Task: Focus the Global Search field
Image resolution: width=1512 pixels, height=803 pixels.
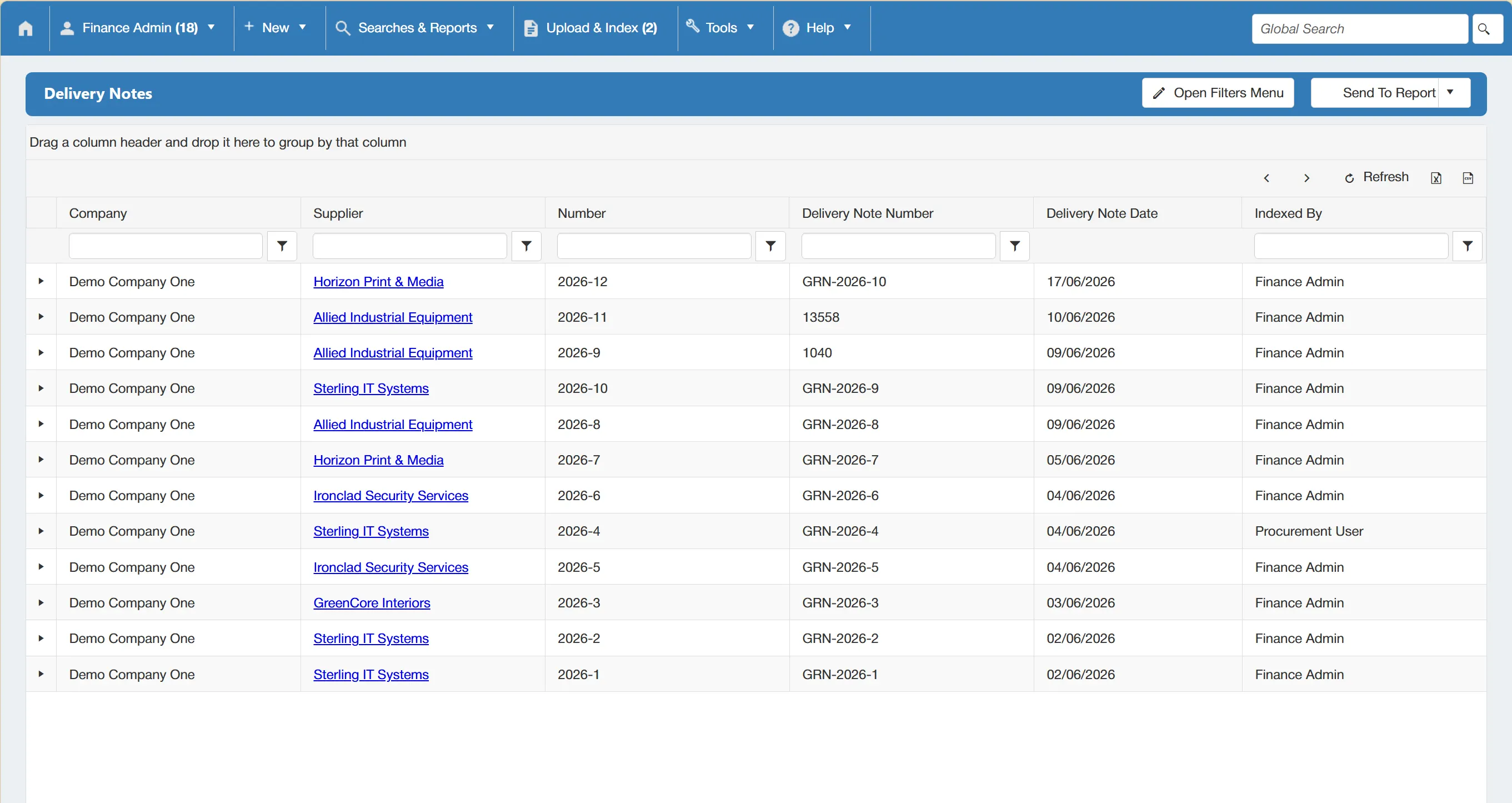Action: (x=1359, y=29)
